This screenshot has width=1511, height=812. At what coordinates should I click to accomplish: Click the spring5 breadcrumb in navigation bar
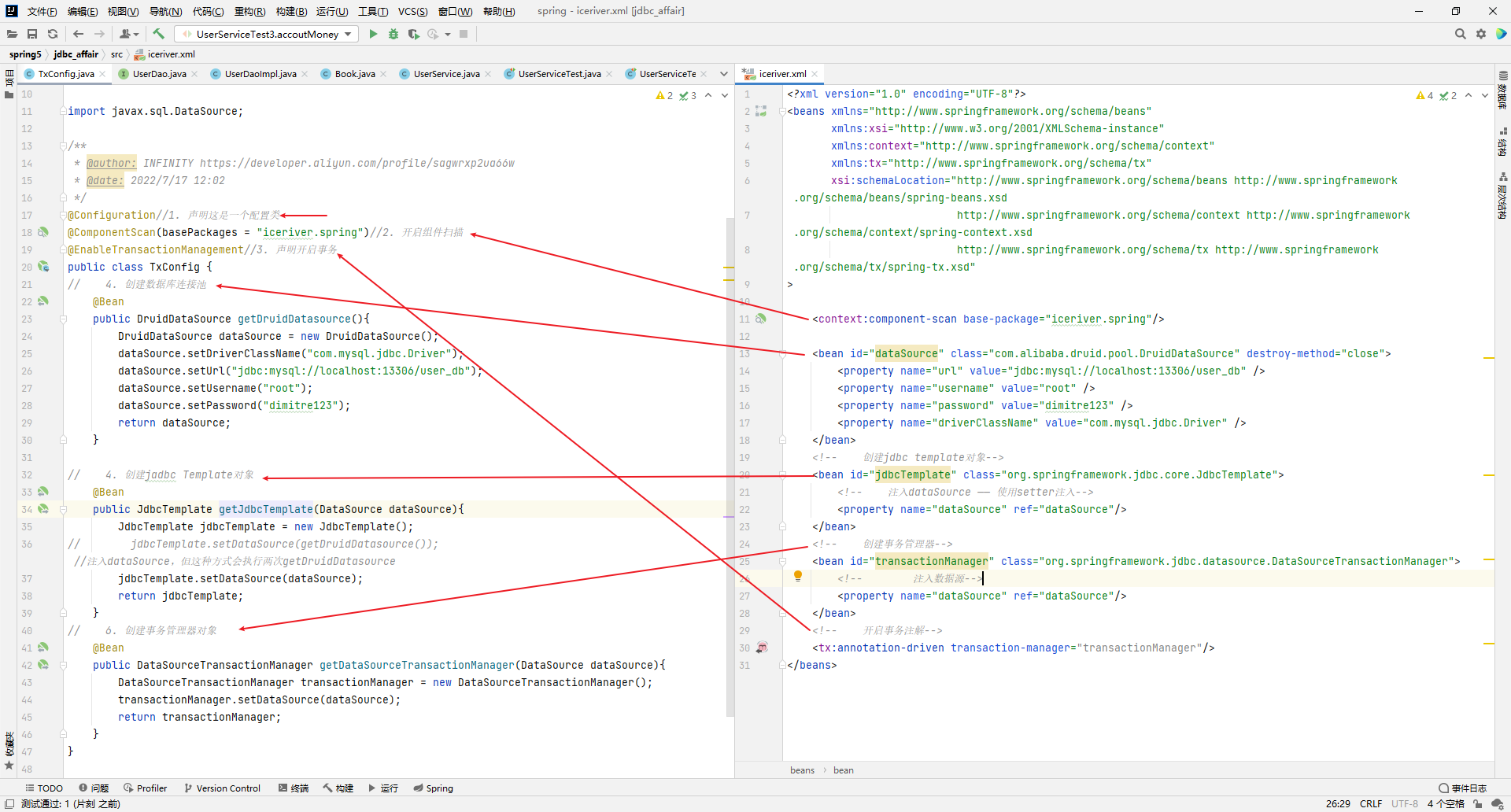[25, 54]
